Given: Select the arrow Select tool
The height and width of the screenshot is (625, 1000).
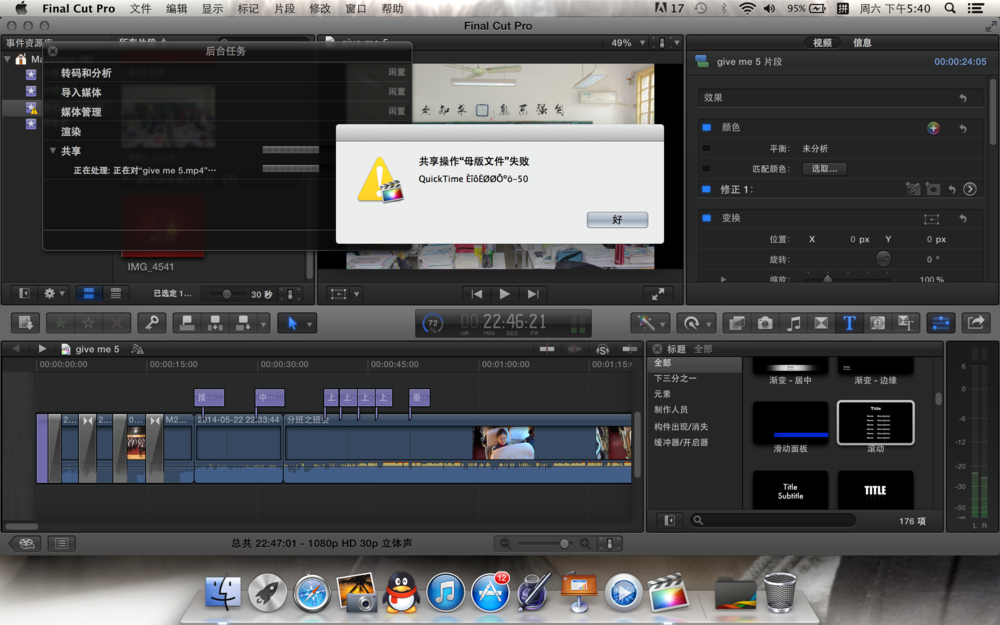Looking at the screenshot, I should pos(292,323).
